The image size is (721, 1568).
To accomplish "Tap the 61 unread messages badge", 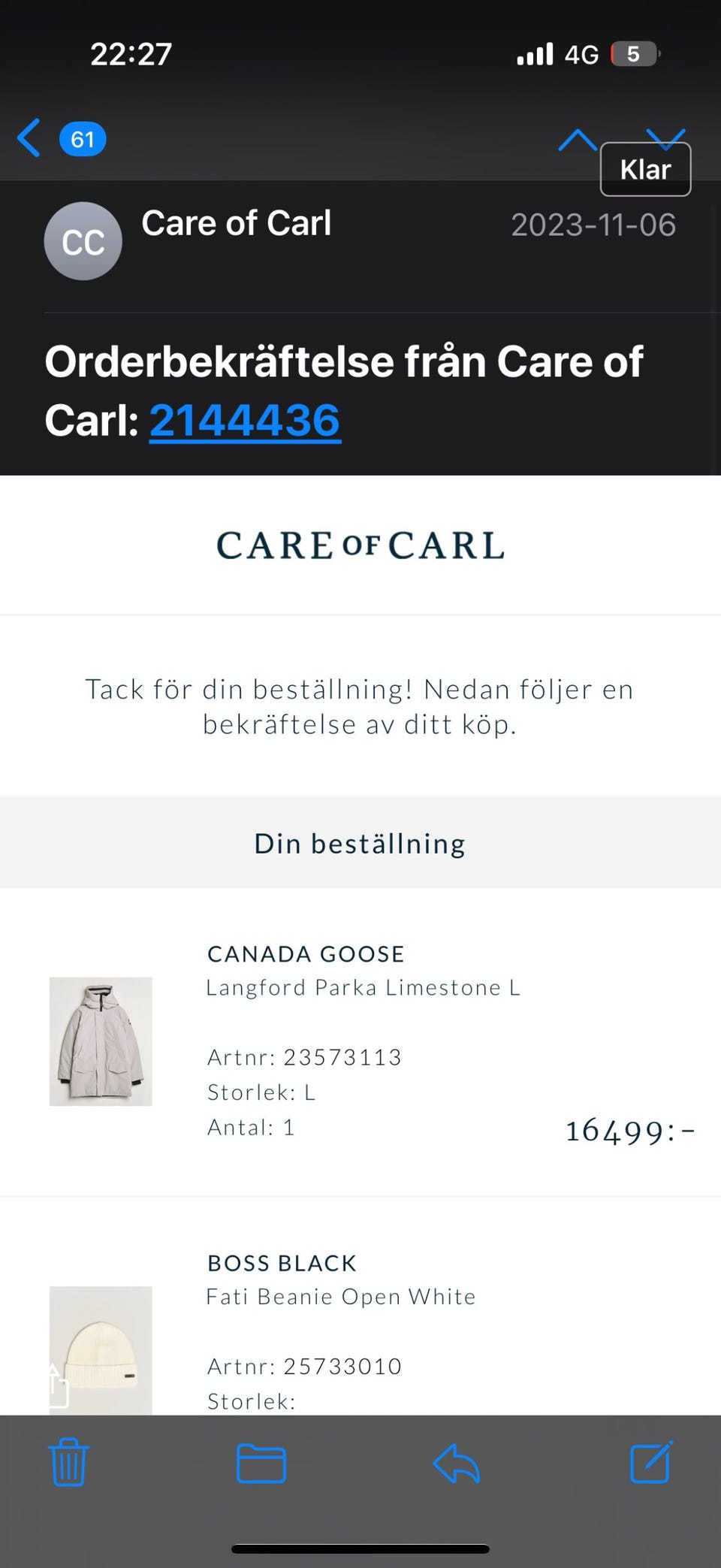I will coord(83,139).
